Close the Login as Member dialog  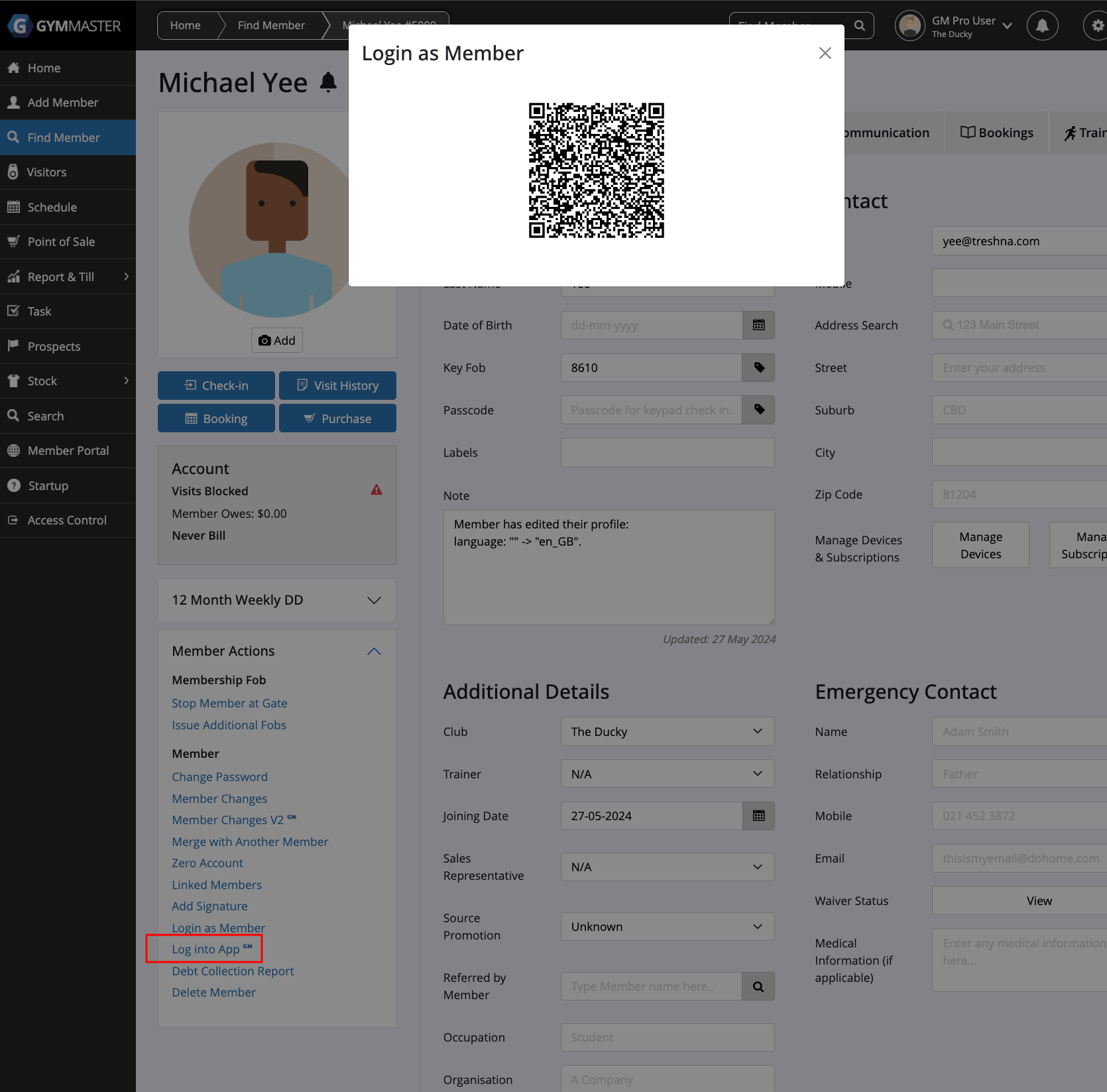(825, 53)
